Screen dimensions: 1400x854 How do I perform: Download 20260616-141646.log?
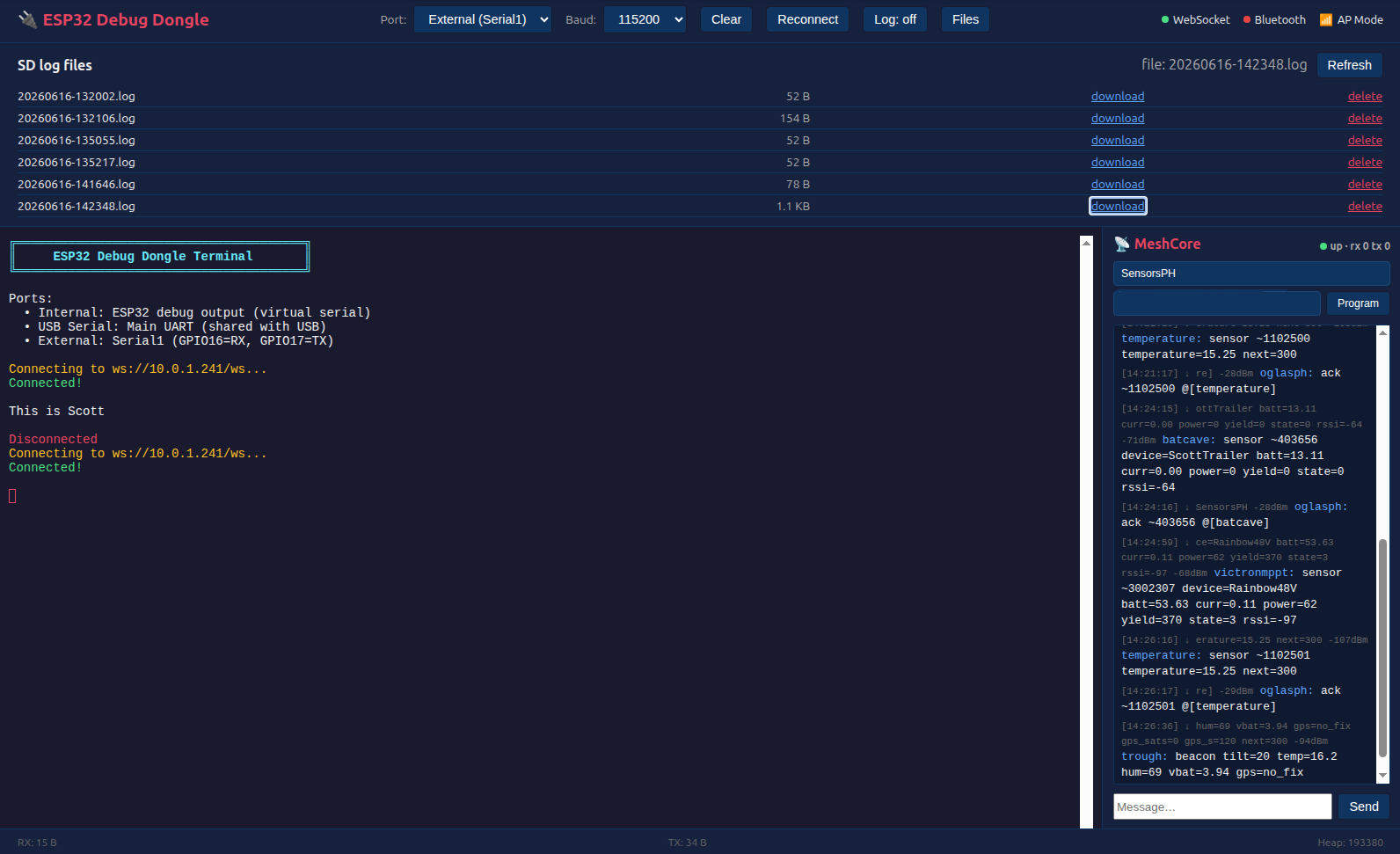click(x=1118, y=185)
